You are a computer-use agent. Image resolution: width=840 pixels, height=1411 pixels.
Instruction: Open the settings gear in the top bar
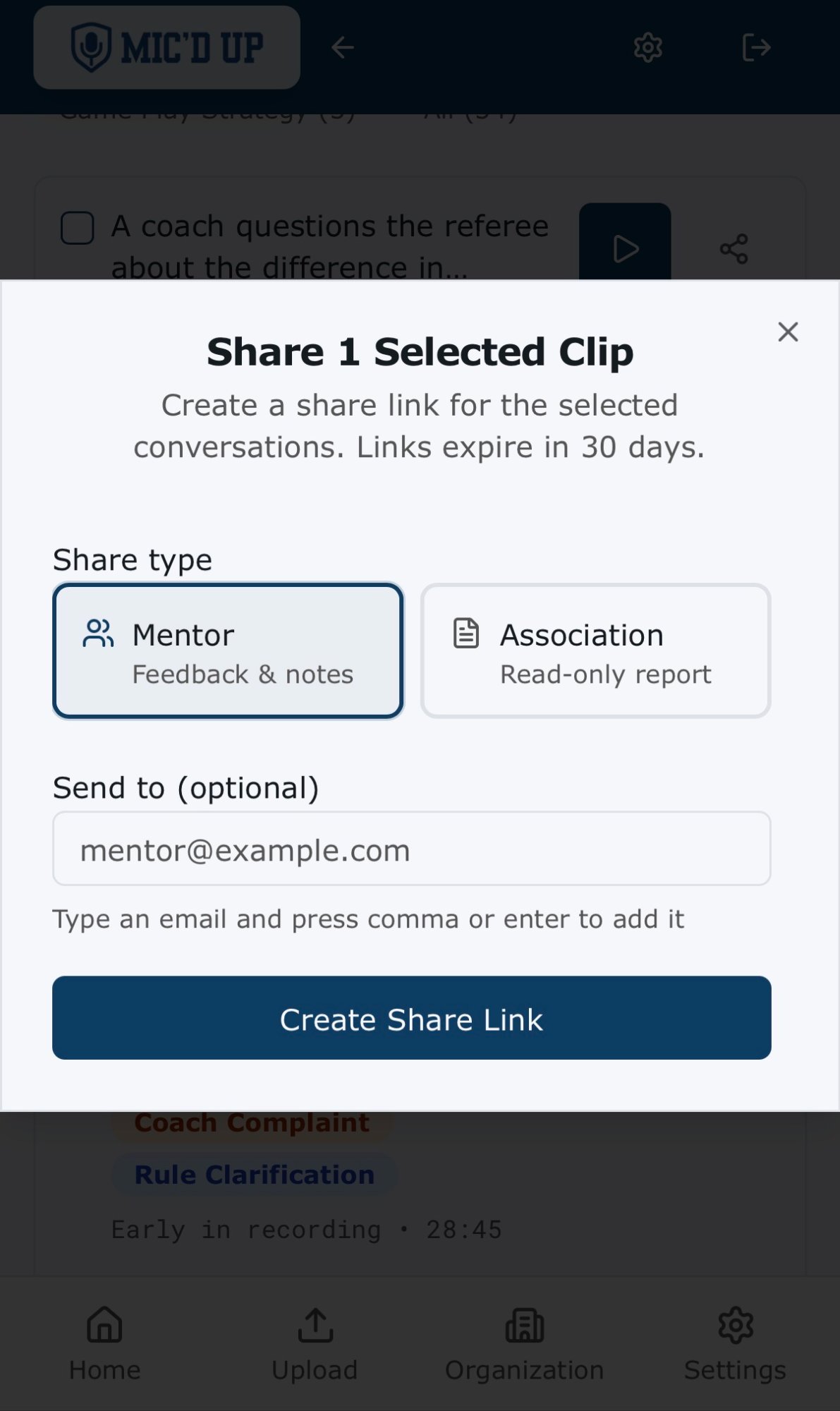pos(647,47)
